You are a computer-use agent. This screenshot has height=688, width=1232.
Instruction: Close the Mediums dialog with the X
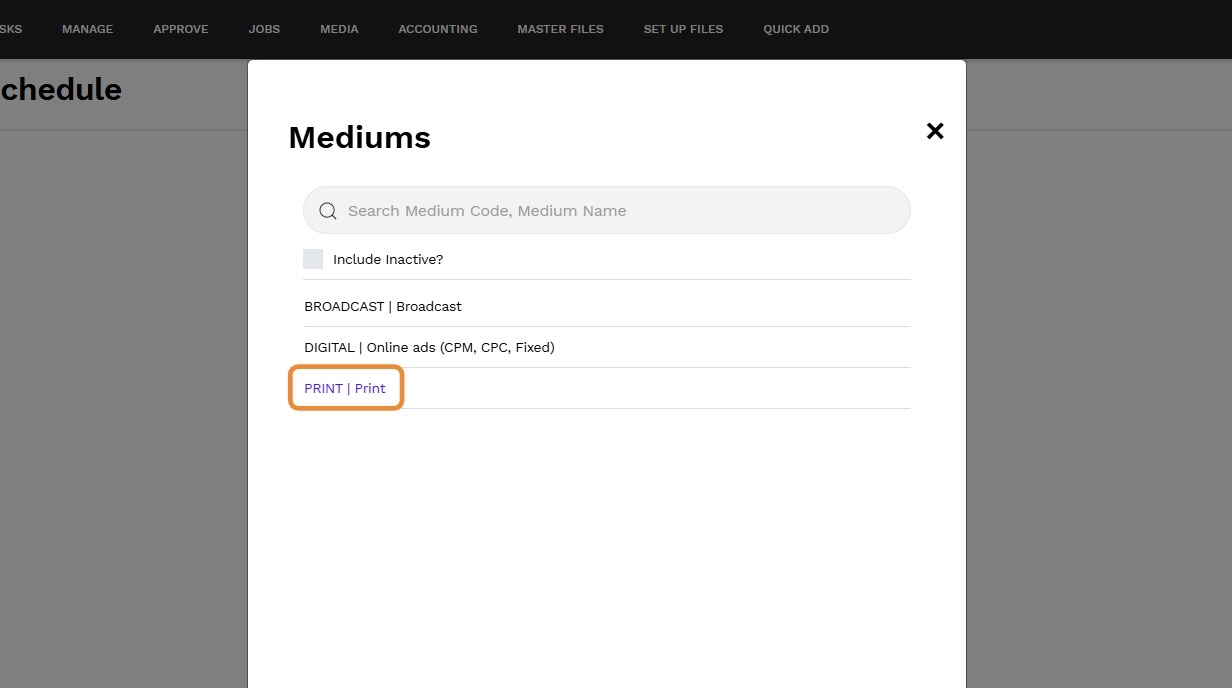tap(935, 131)
